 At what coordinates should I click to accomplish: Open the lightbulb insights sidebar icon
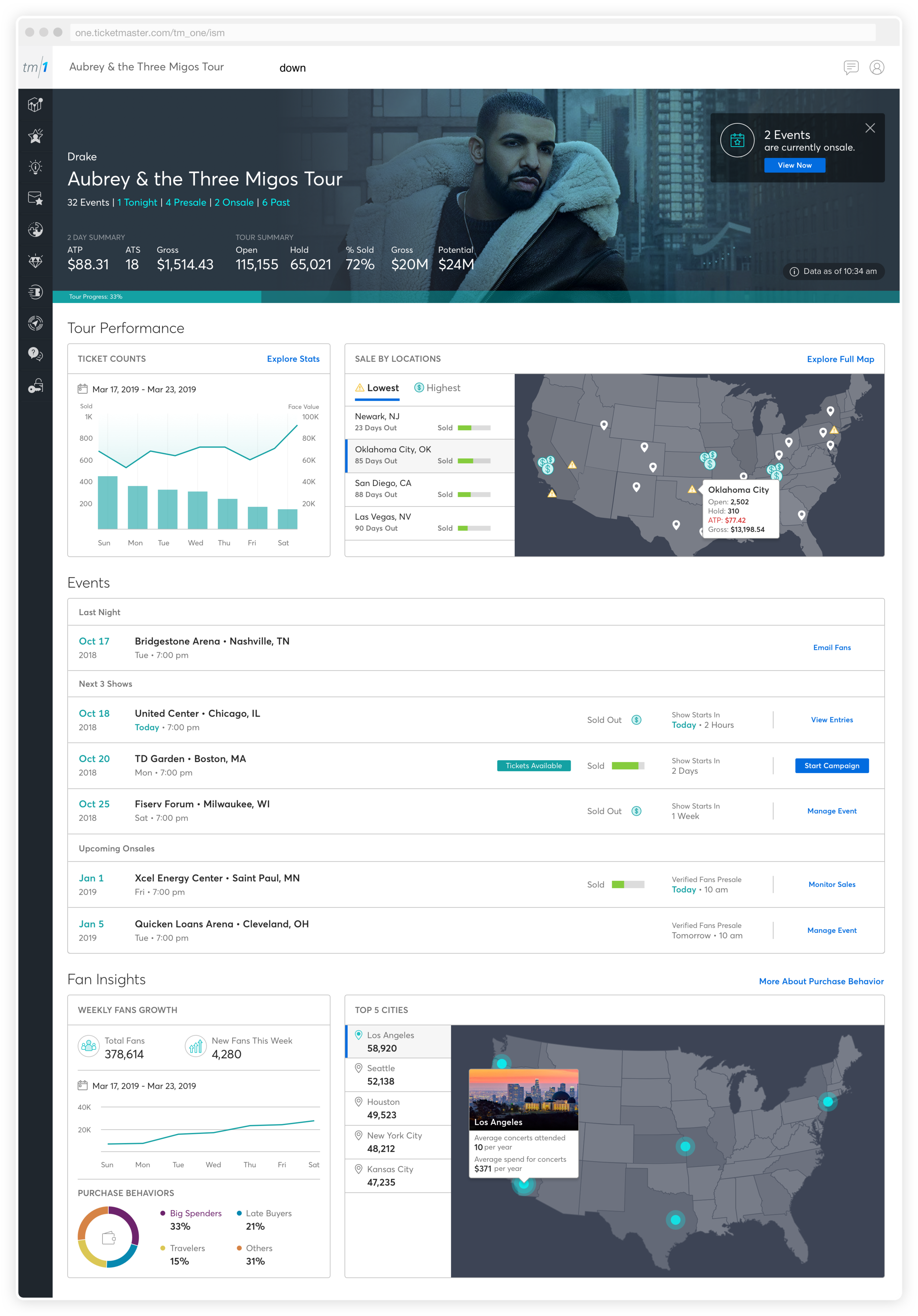click(36, 167)
